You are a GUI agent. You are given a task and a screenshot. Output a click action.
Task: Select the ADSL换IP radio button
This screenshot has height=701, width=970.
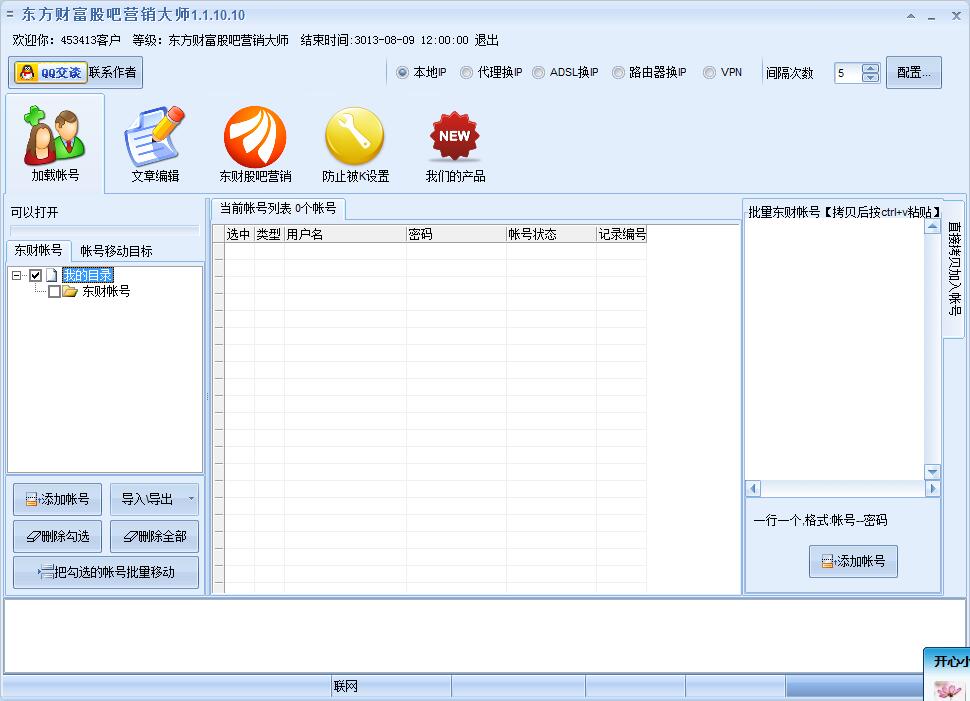click(539, 72)
